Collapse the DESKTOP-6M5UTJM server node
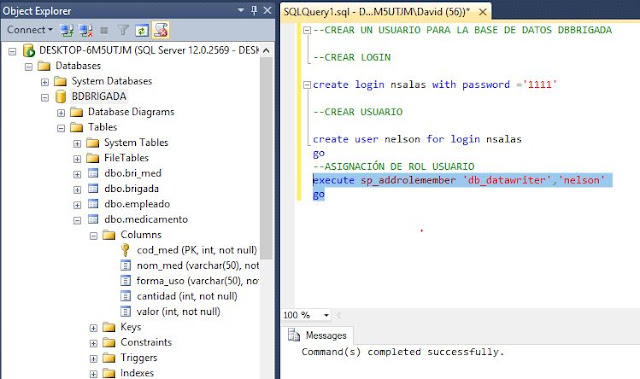Image resolution: width=640 pixels, height=379 pixels. pos(13,51)
